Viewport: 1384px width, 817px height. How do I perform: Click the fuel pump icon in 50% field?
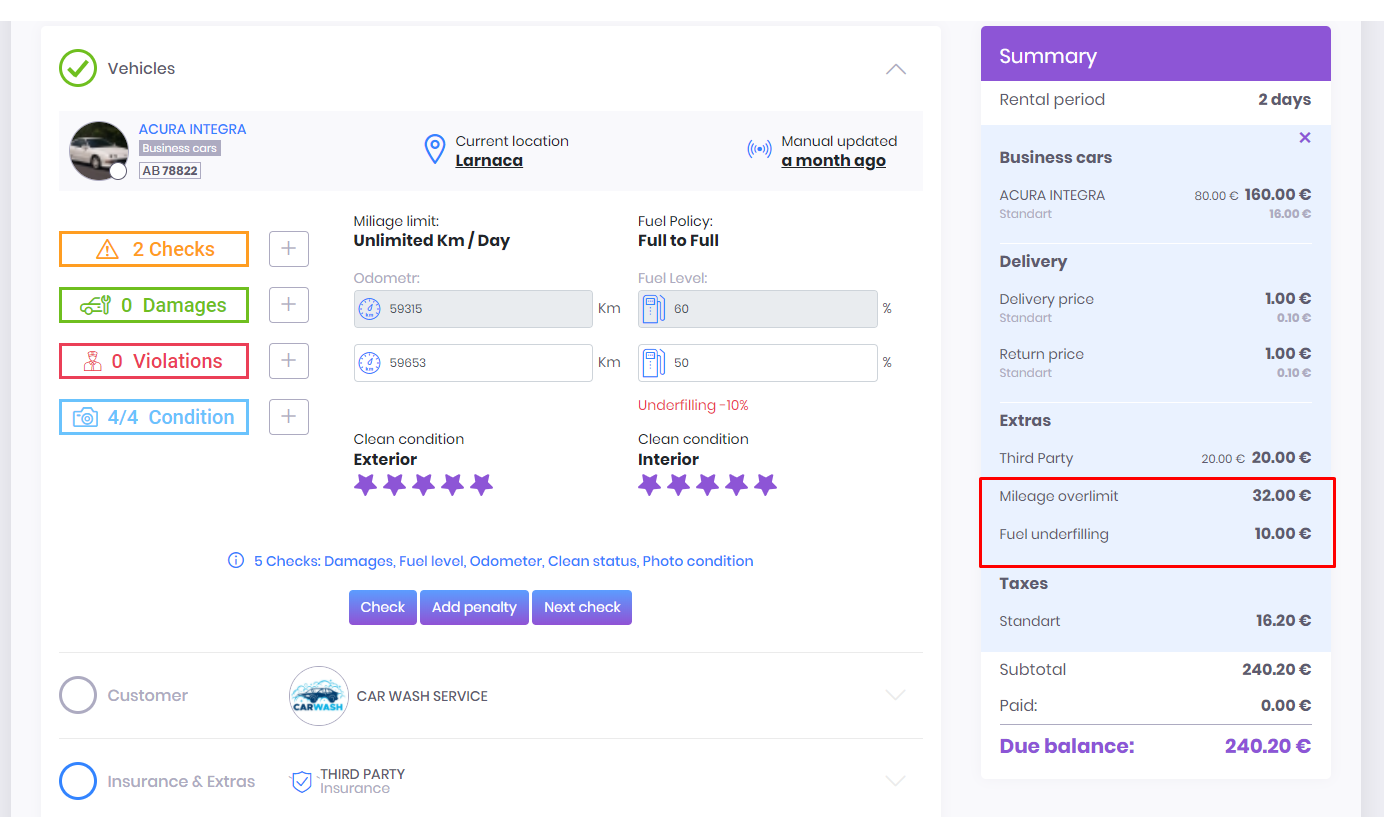653,362
